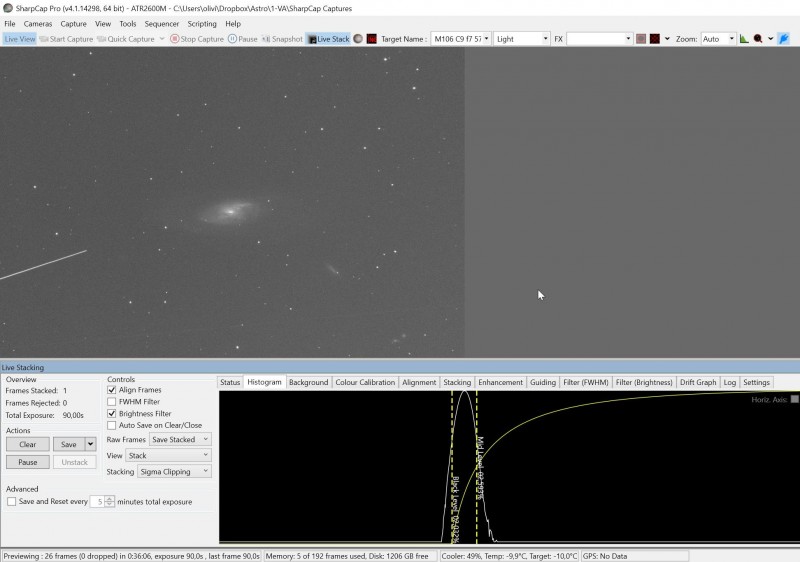Open the View Stack dropdown
The width and height of the screenshot is (800, 562).
pos(168,455)
